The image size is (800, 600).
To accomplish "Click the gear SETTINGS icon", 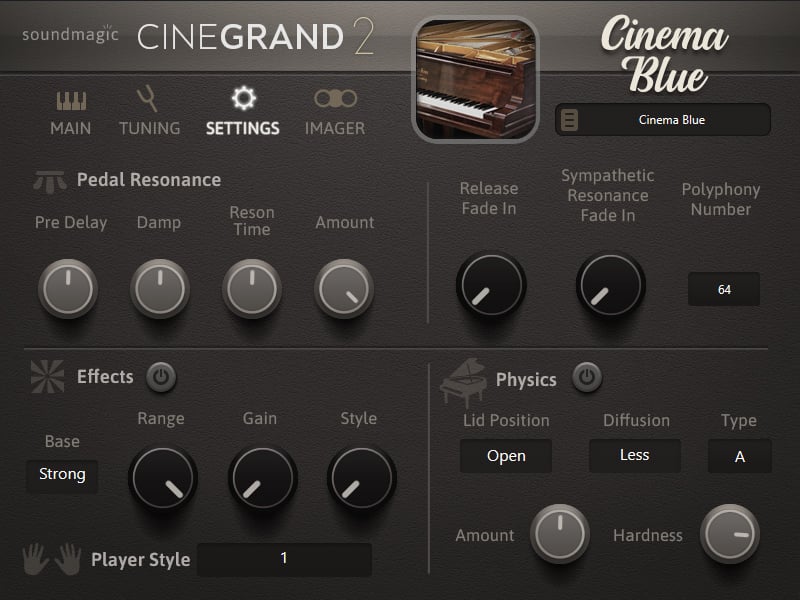I will pyautogui.click(x=243, y=98).
